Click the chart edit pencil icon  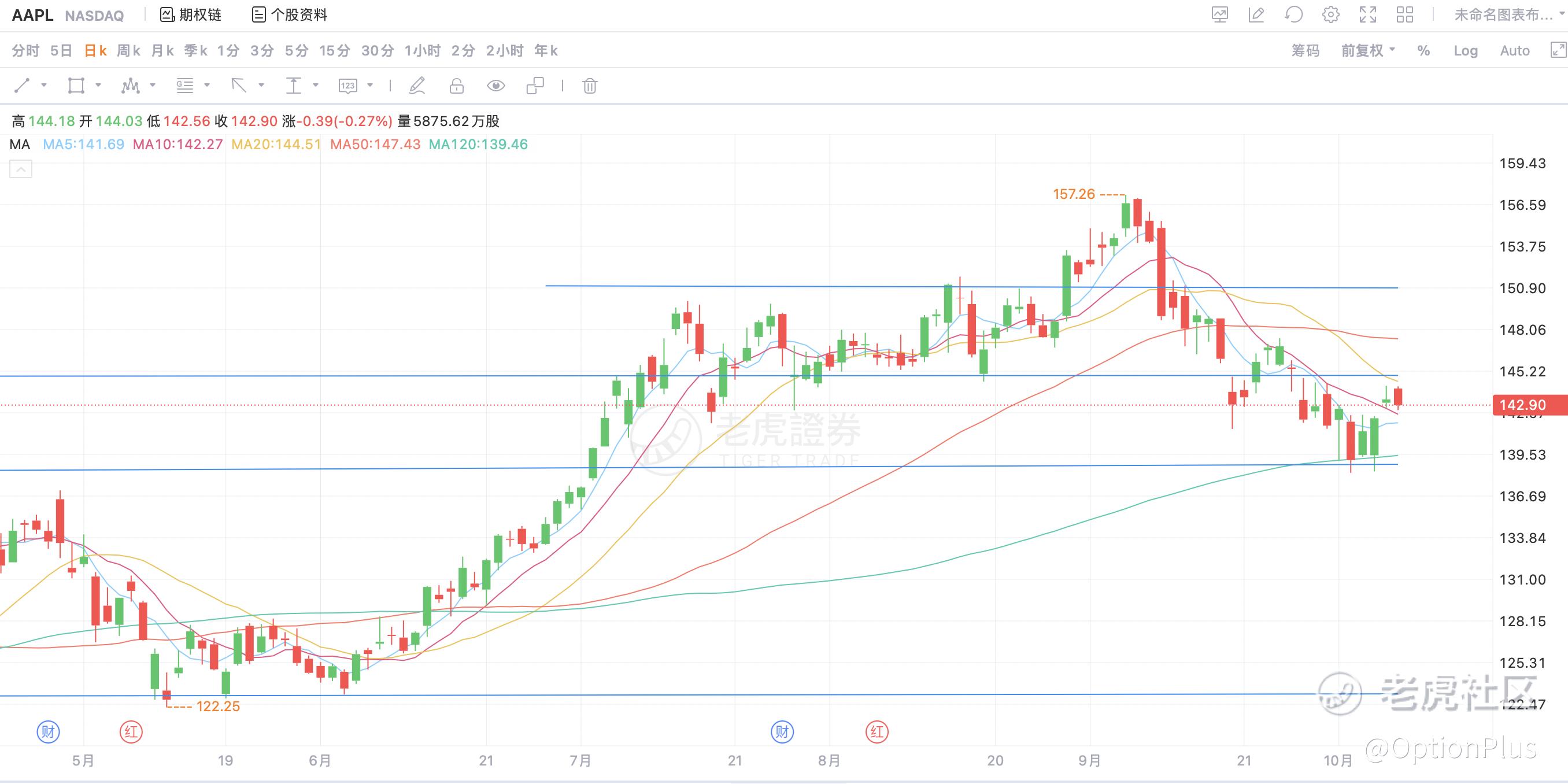click(1256, 14)
